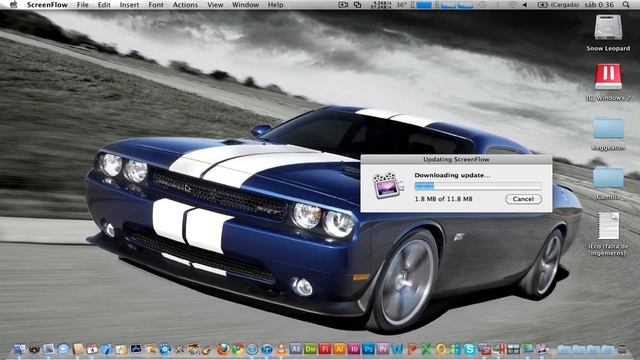The image size is (640, 360).
Task: Open Adobe After Effects from the dock
Action: 296,349
